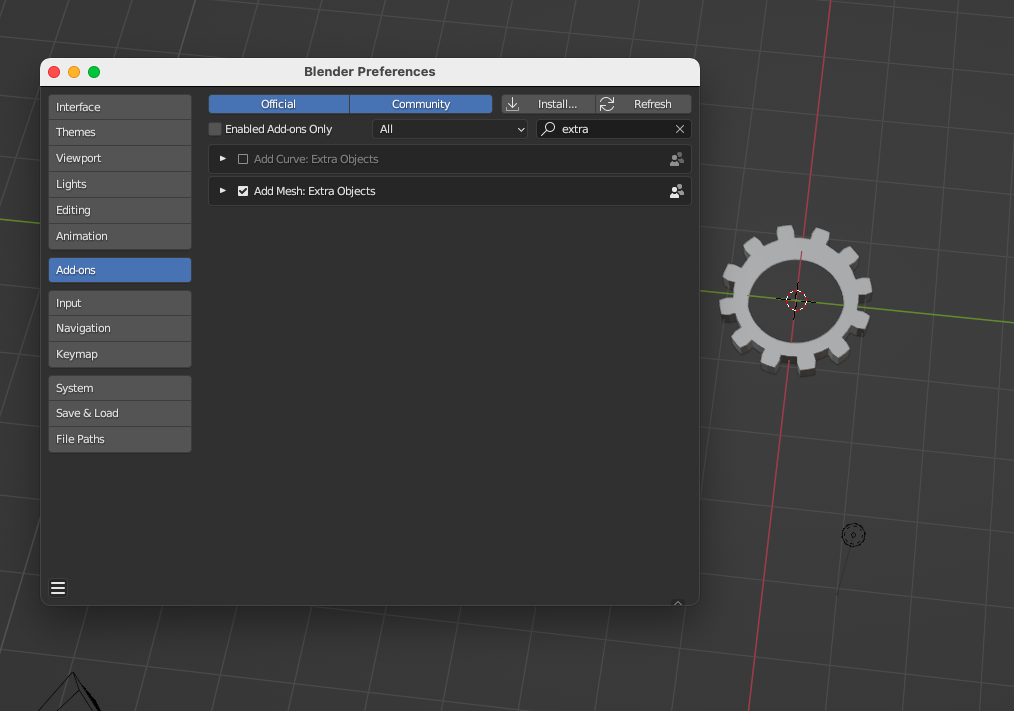
Task: Open the hamburger preferences menu
Action: [58, 587]
